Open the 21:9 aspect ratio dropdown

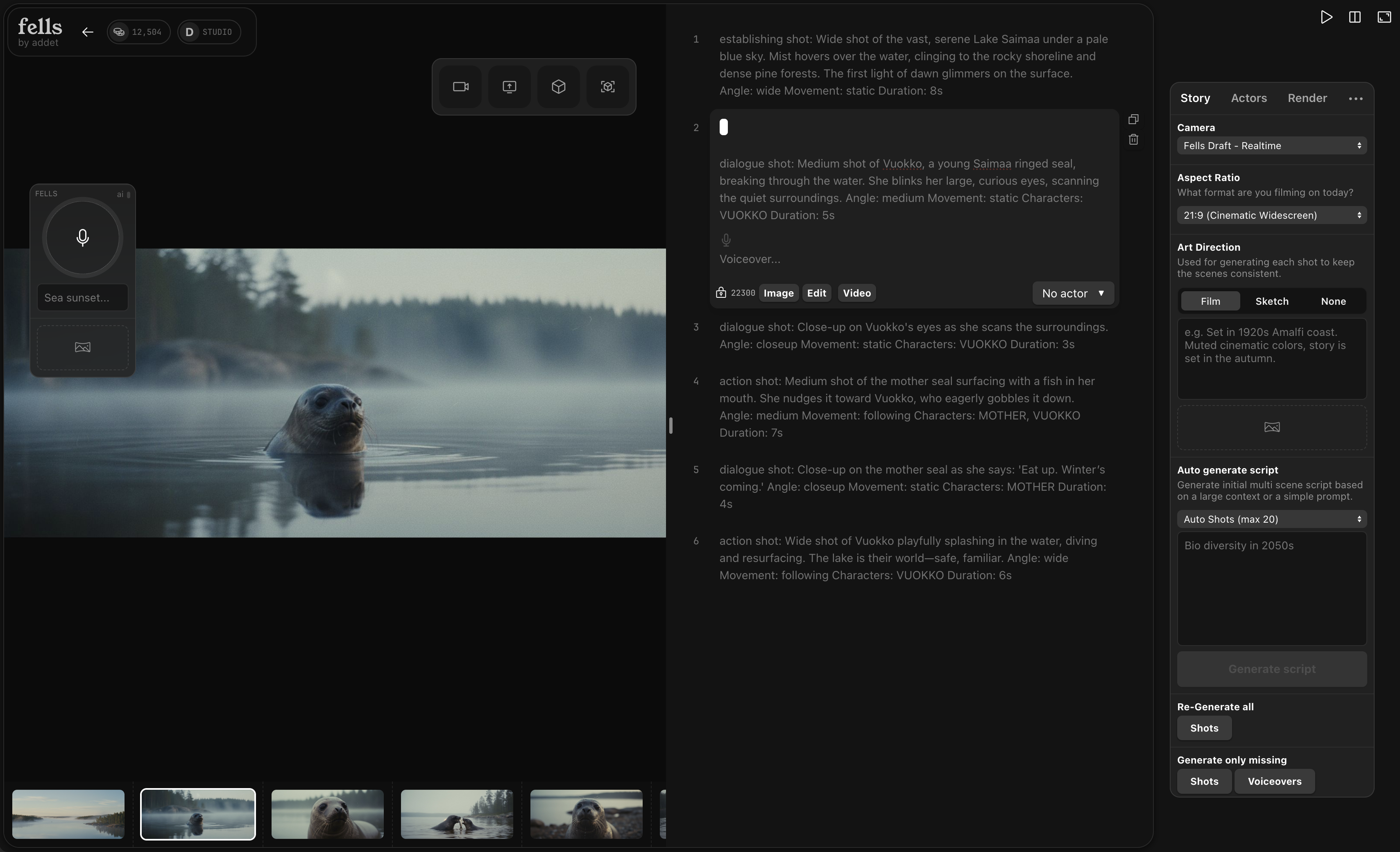(x=1271, y=215)
